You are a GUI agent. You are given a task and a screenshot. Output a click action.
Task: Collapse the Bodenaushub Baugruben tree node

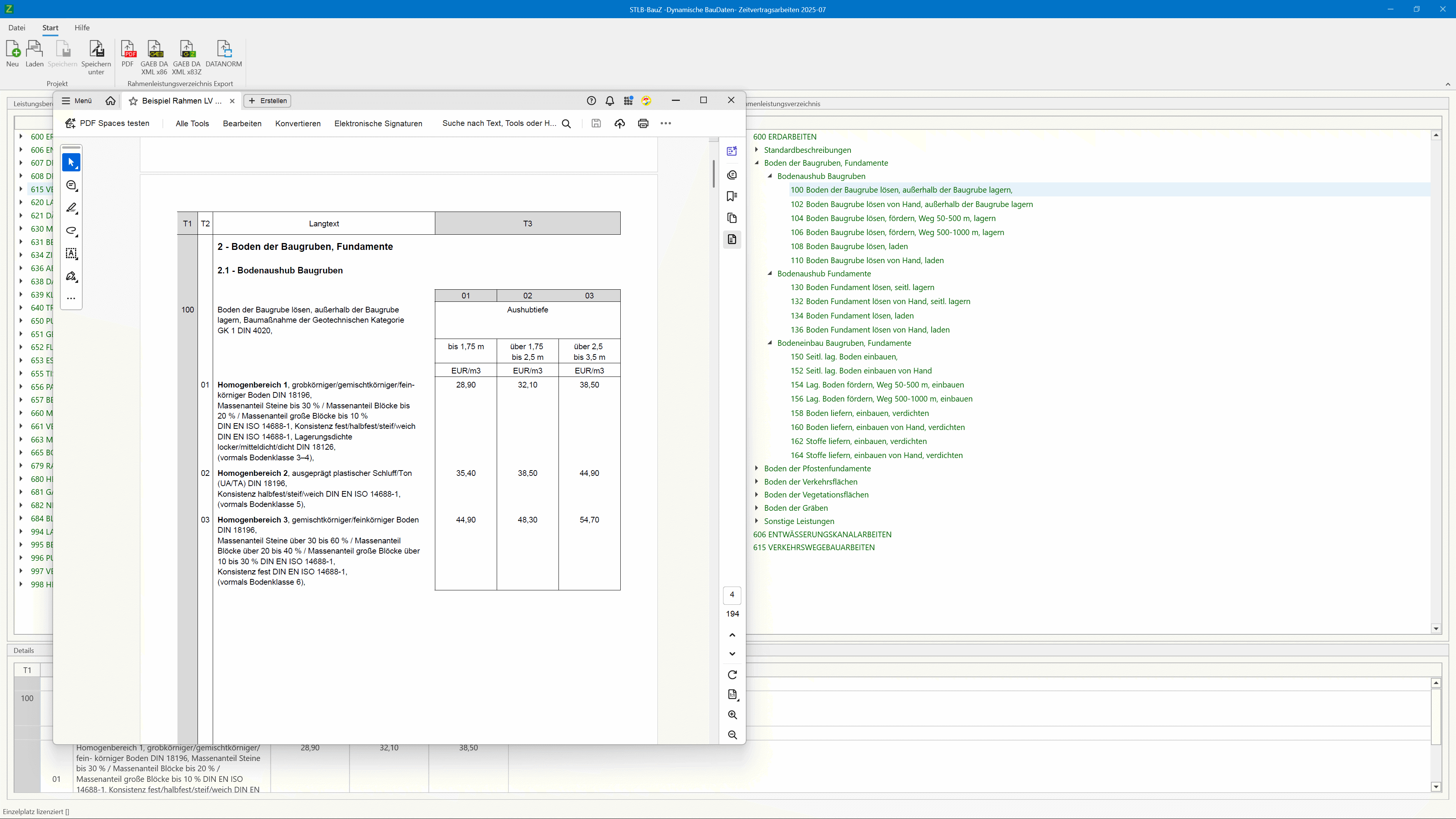click(x=770, y=176)
